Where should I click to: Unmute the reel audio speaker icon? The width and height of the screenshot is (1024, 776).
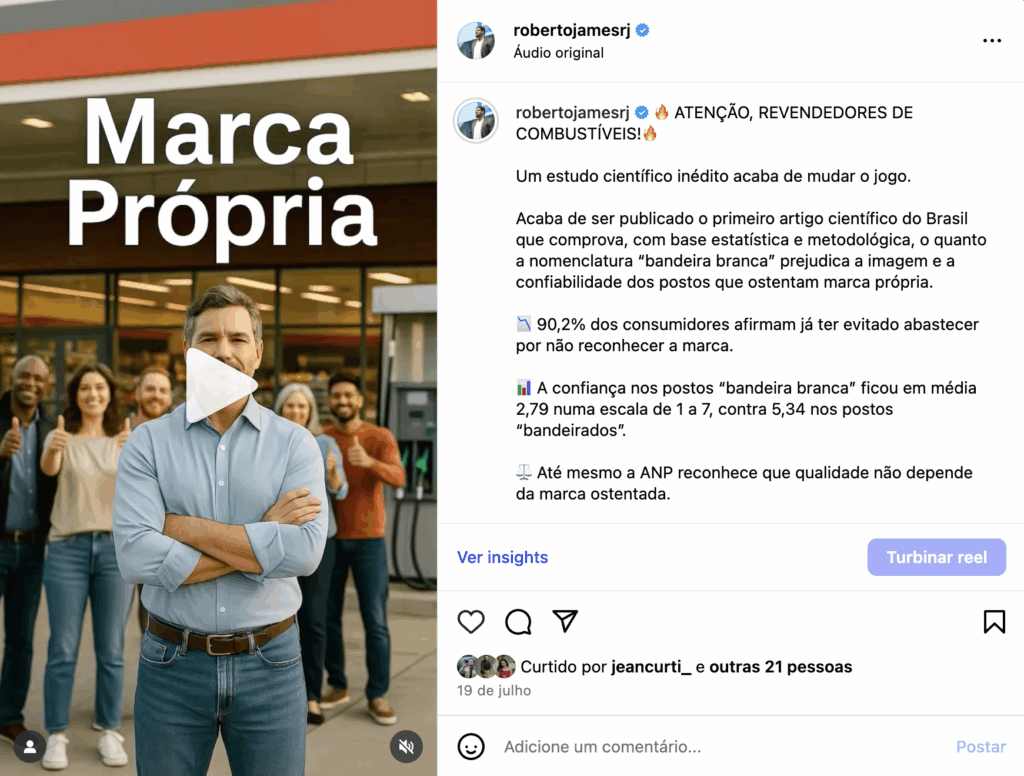[x=406, y=747]
